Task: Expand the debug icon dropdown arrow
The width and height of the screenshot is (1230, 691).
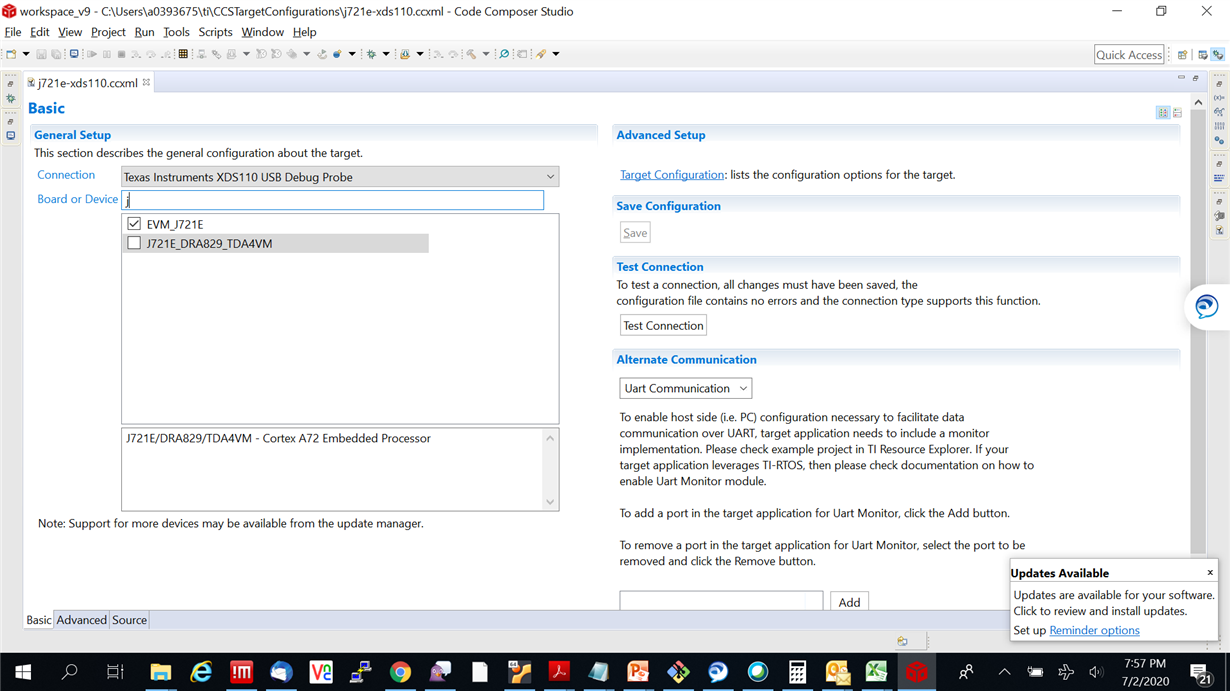Action: coord(386,54)
